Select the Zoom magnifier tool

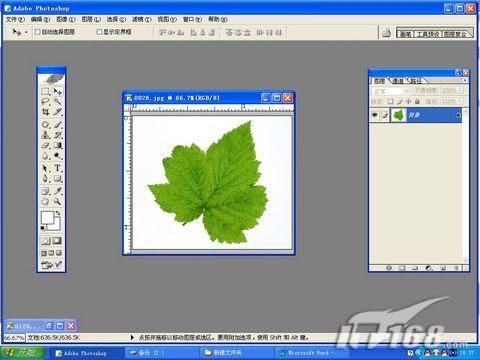point(58,201)
